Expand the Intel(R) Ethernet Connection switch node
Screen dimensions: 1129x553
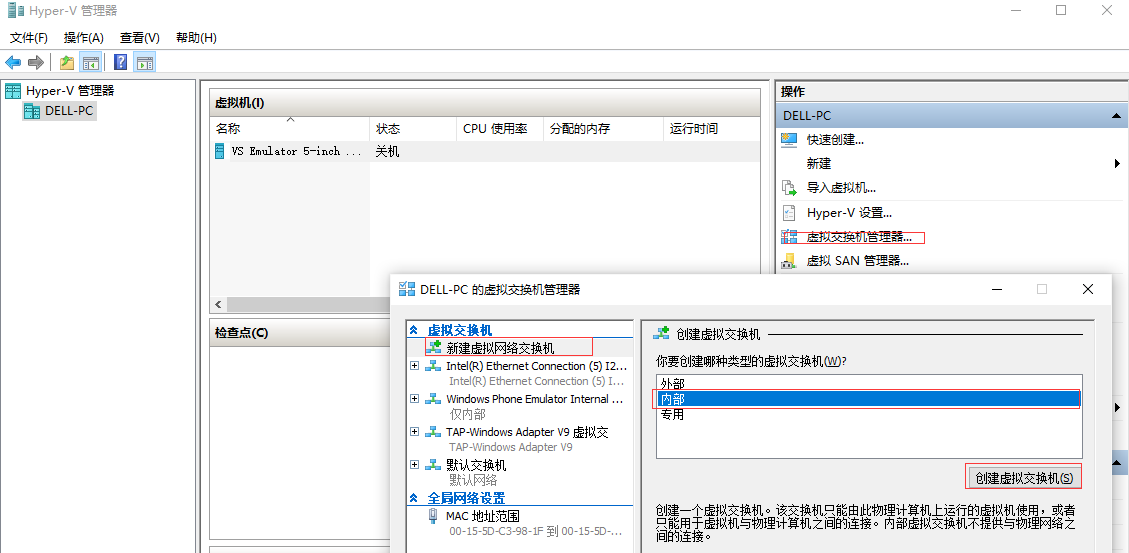coord(414,366)
